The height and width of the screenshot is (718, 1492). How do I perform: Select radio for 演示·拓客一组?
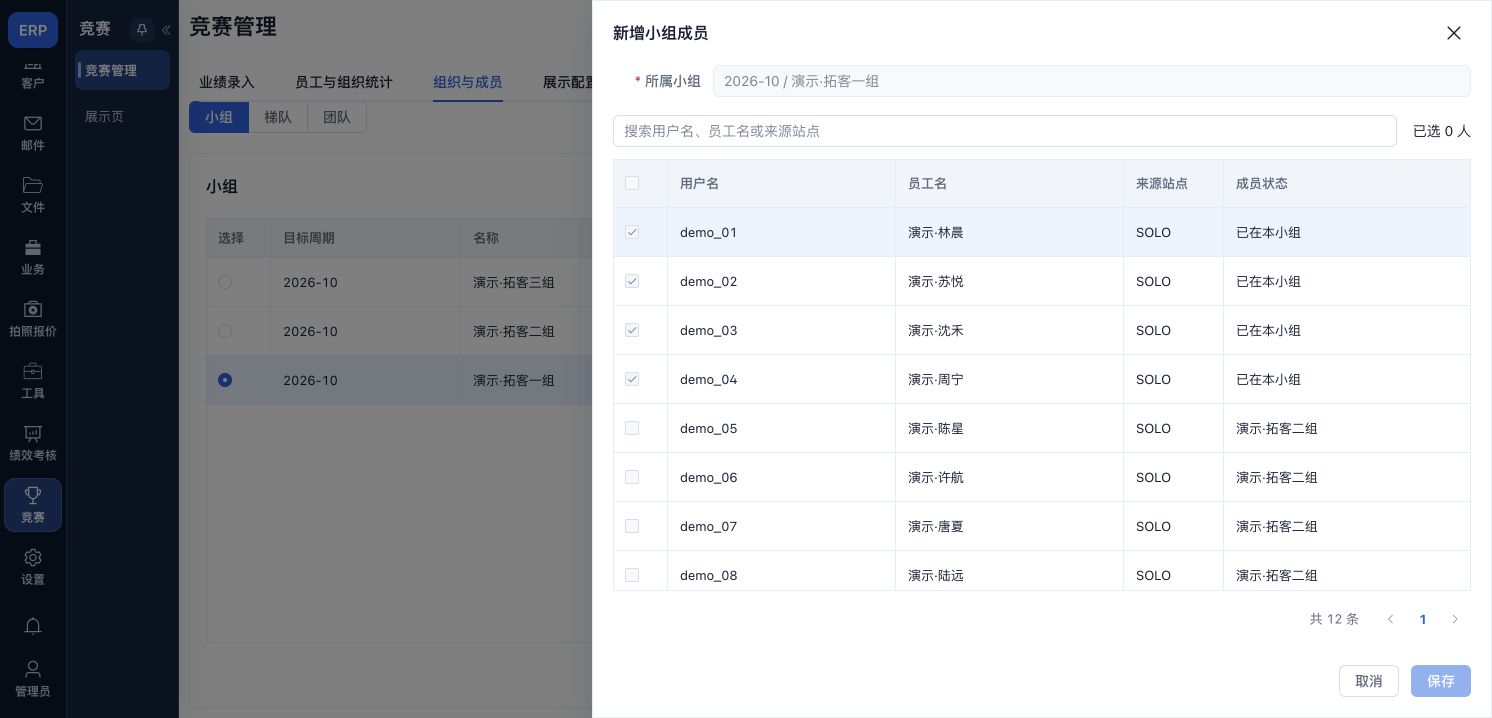tap(225, 380)
